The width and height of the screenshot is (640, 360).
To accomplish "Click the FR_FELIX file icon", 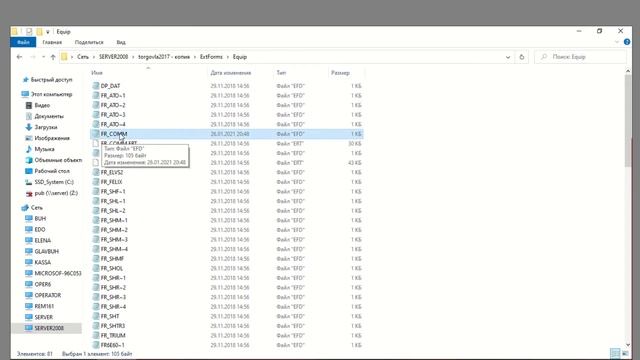I will 96,182.
